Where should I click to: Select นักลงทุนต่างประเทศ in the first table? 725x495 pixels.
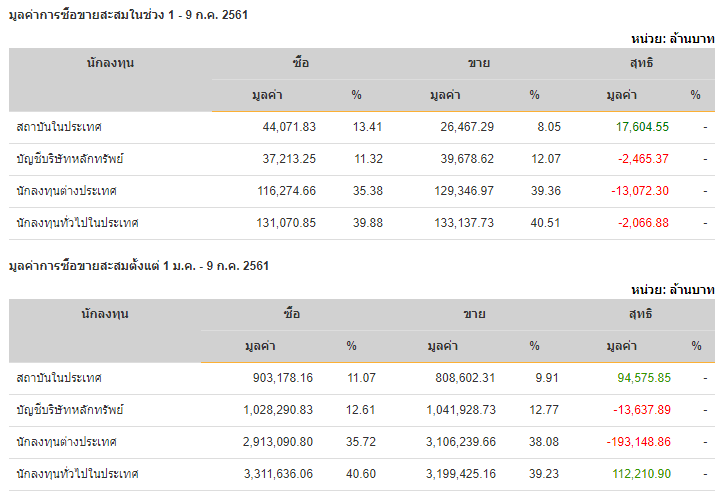coord(66,191)
